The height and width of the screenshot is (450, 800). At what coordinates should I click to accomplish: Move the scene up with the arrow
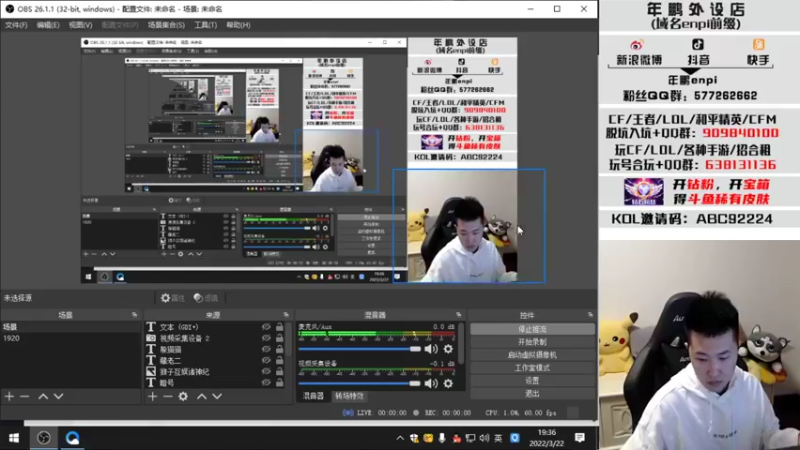pyautogui.click(x=43, y=396)
